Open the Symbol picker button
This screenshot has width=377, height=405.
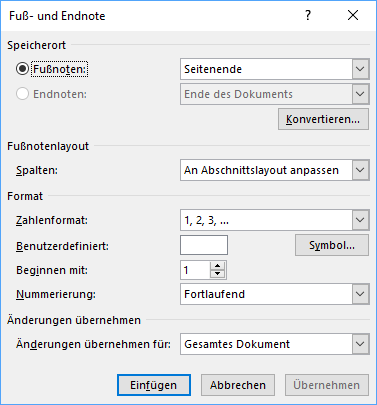(x=332, y=245)
